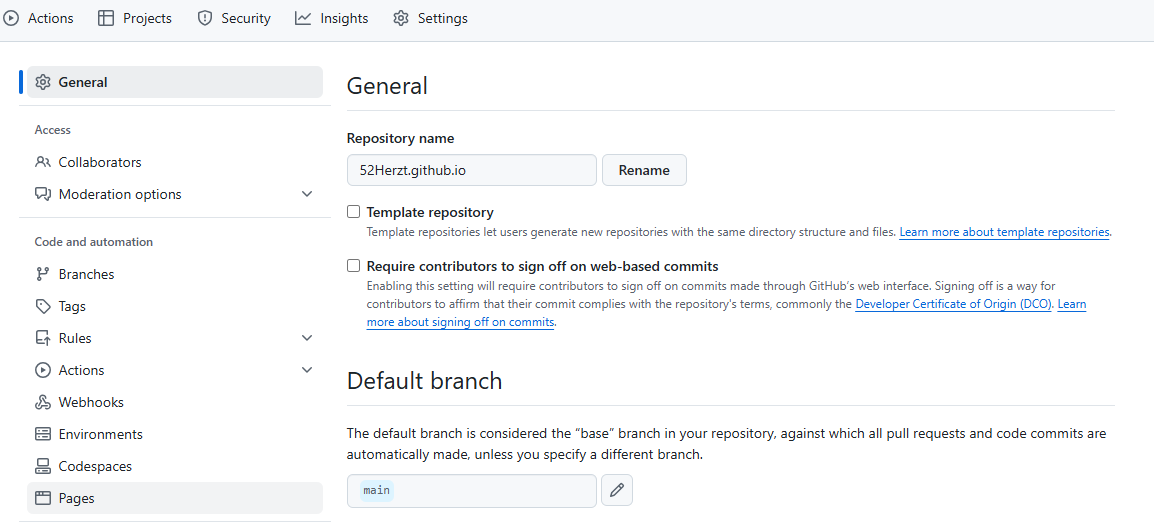Expand the Rules section chevron

[307, 338]
